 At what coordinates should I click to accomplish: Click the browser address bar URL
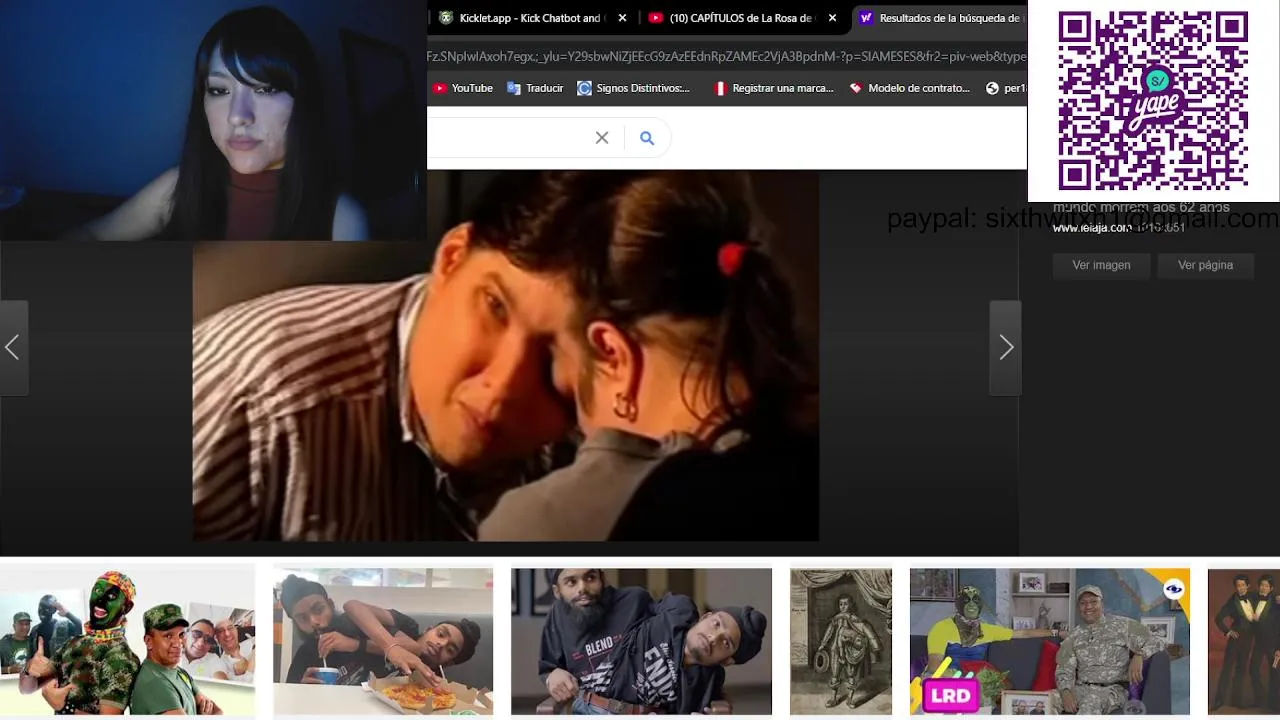(727, 57)
